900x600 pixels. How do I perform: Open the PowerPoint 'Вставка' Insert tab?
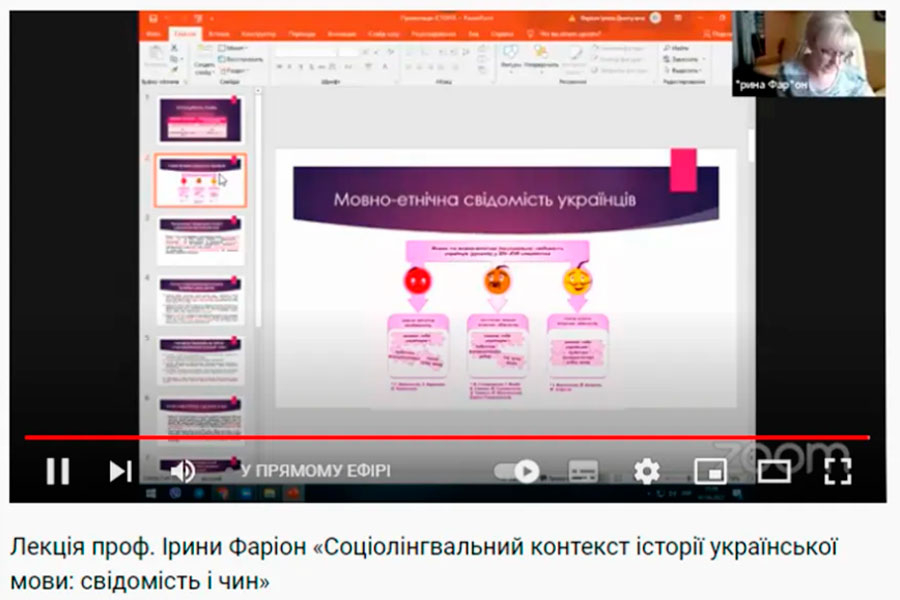tap(219, 34)
